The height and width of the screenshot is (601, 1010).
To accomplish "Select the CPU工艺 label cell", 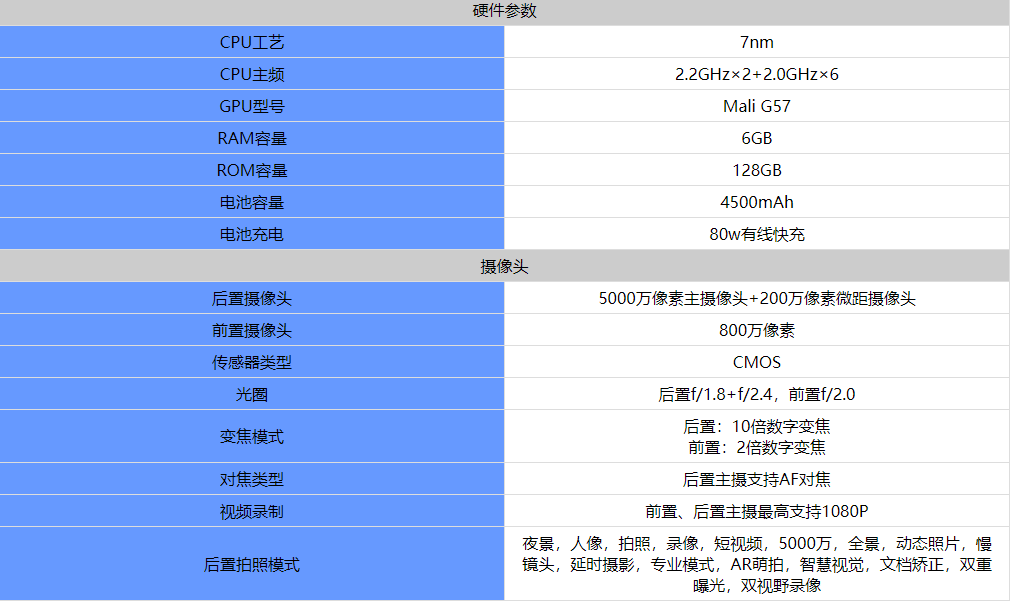I will point(252,42).
